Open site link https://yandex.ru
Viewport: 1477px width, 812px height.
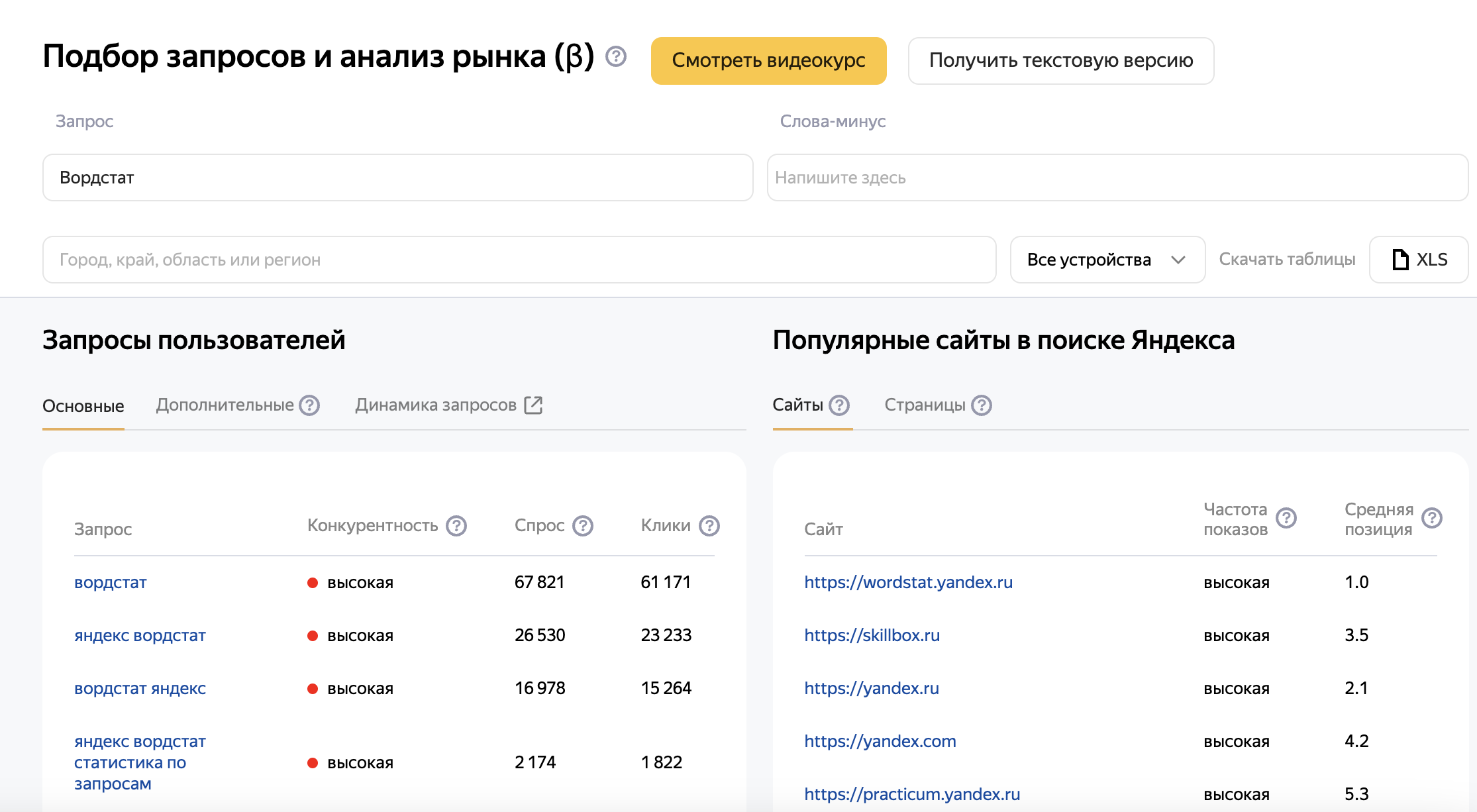(872, 688)
